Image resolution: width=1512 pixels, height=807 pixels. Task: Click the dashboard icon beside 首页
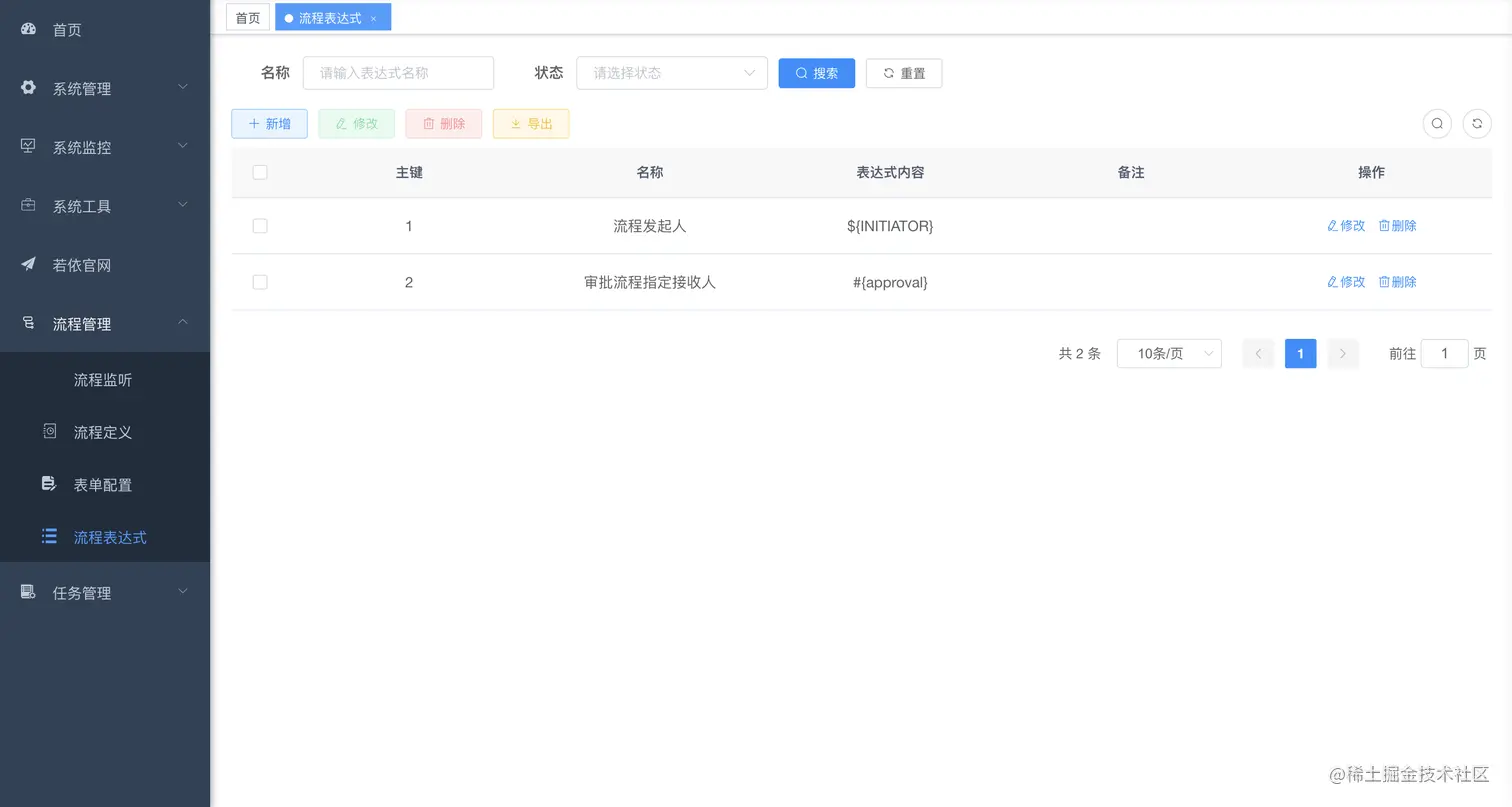click(28, 29)
